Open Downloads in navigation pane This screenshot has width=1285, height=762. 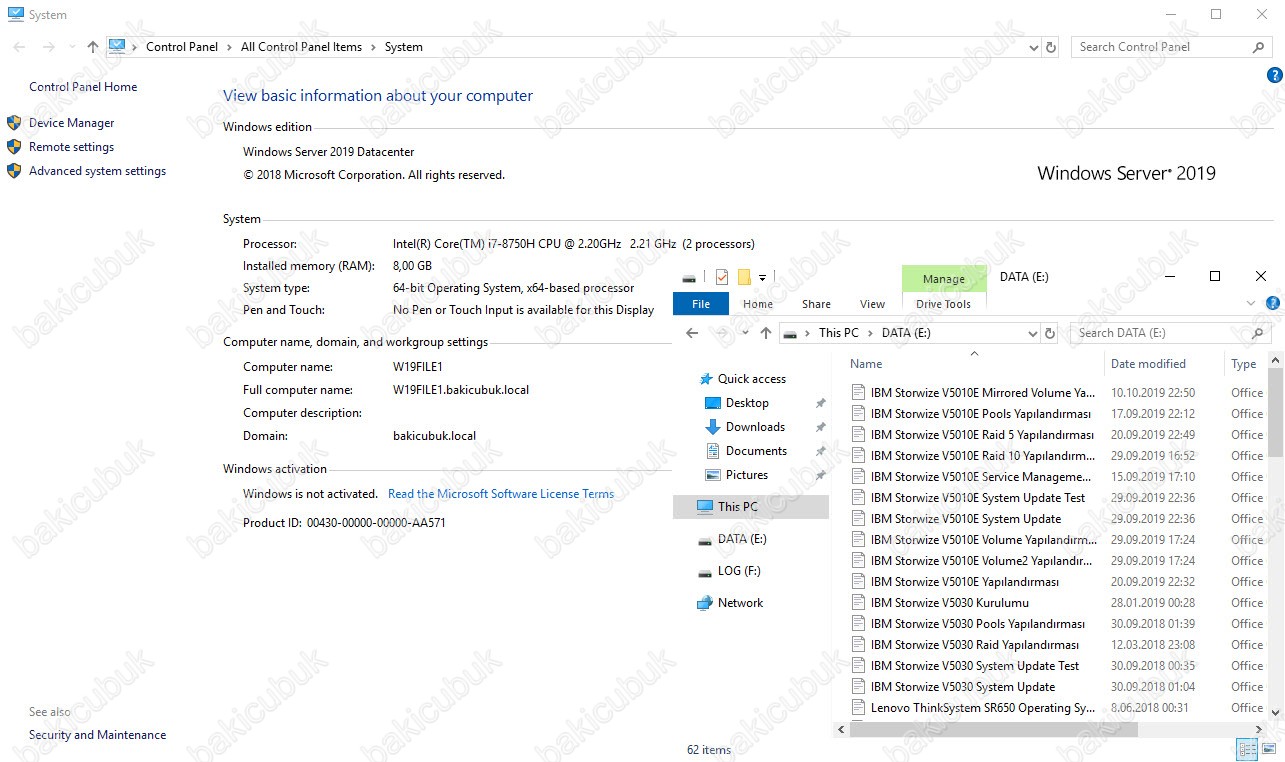[x=755, y=427]
